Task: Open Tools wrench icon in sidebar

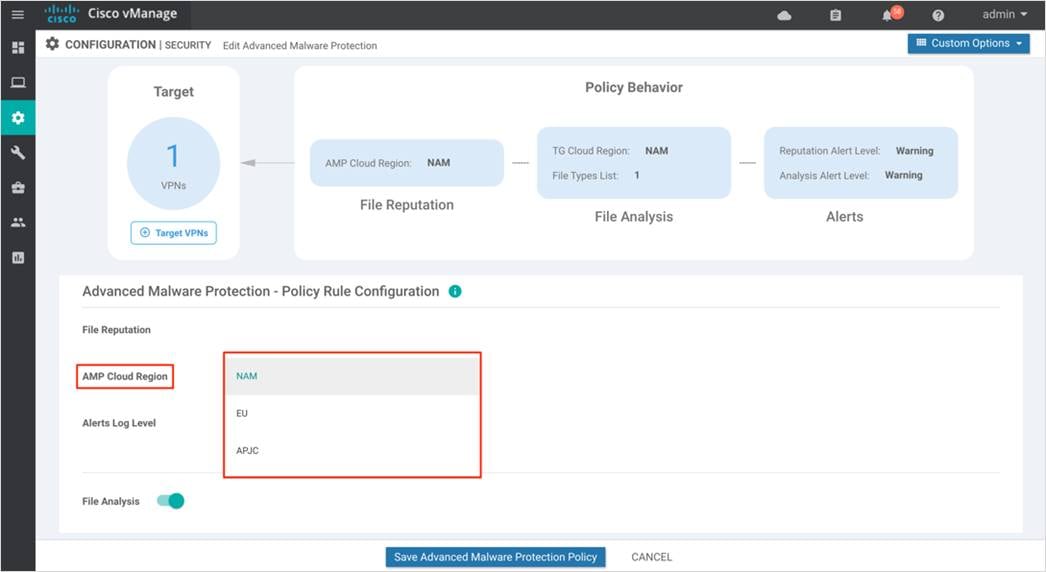Action: tap(18, 153)
